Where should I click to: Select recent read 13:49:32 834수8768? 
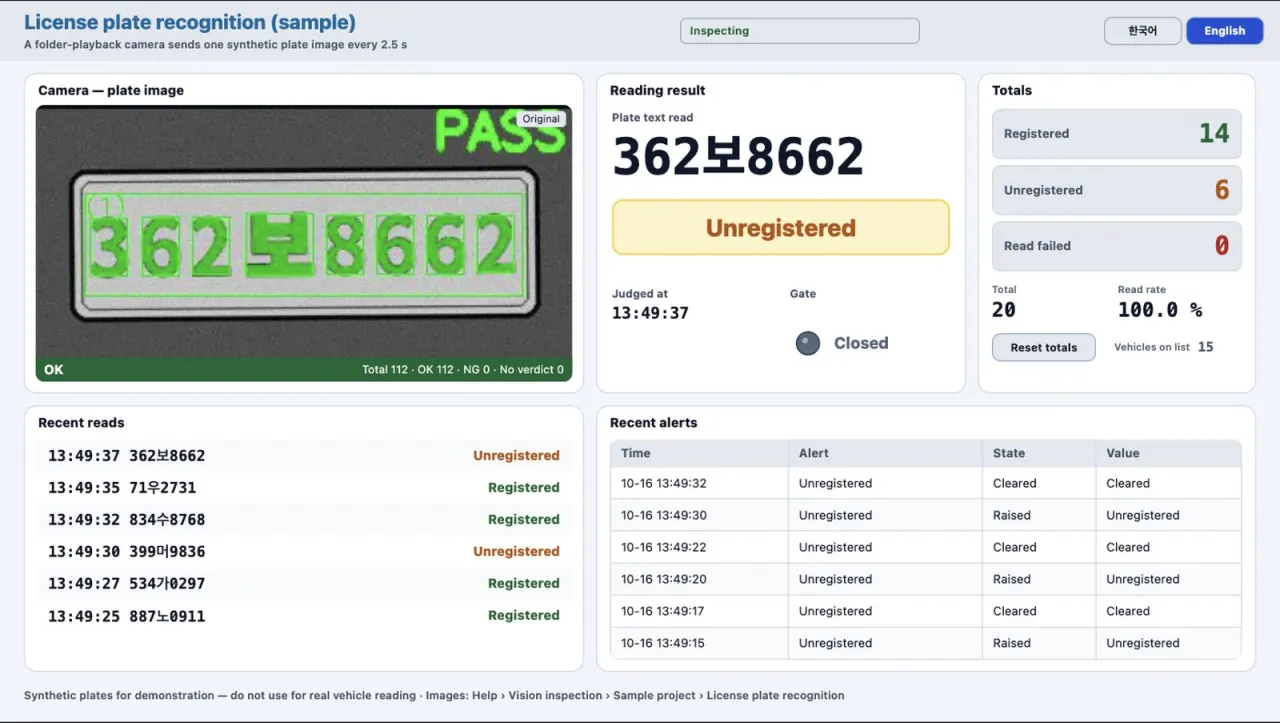304,520
